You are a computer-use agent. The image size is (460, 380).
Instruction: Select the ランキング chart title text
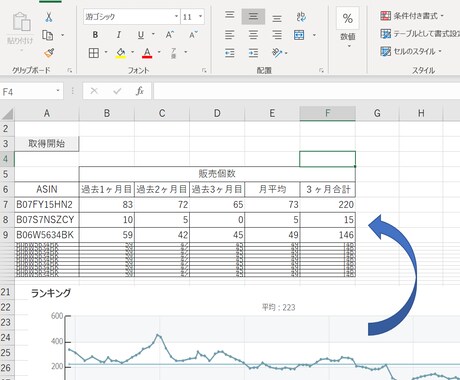51,293
